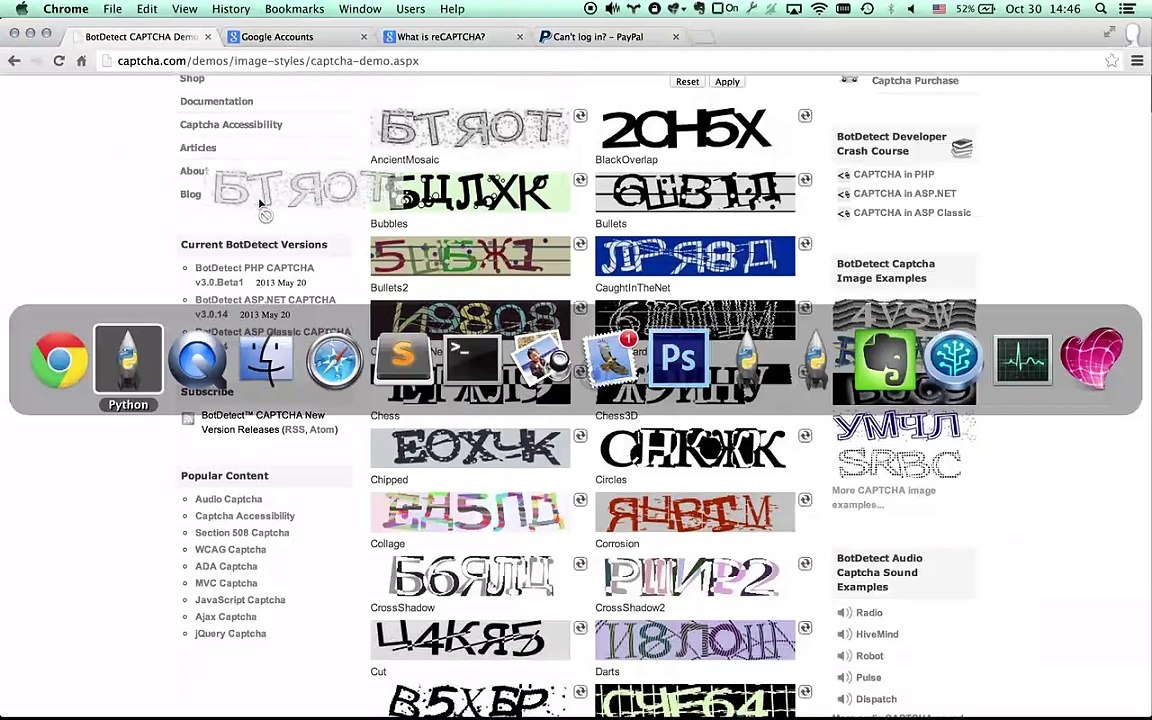Switch to Finder in the app switcher
1152x720 pixels.
(x=266, y=360)
